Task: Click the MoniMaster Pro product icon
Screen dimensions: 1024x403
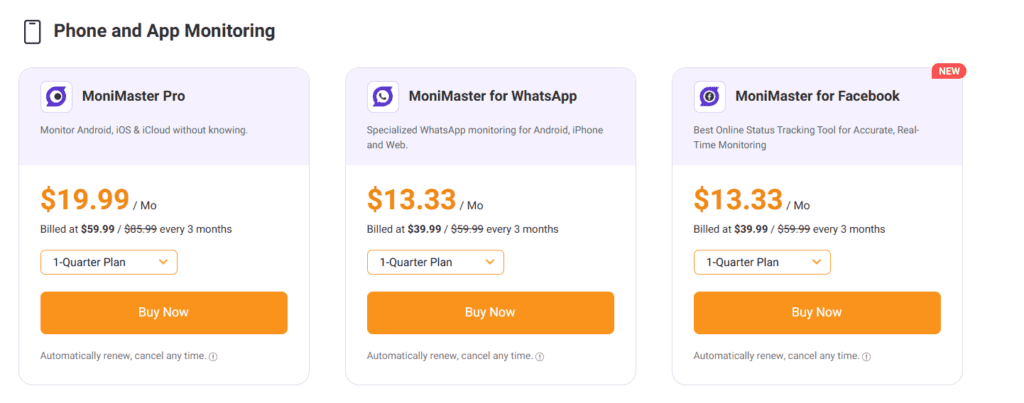Action: click(x=56, y=97)
